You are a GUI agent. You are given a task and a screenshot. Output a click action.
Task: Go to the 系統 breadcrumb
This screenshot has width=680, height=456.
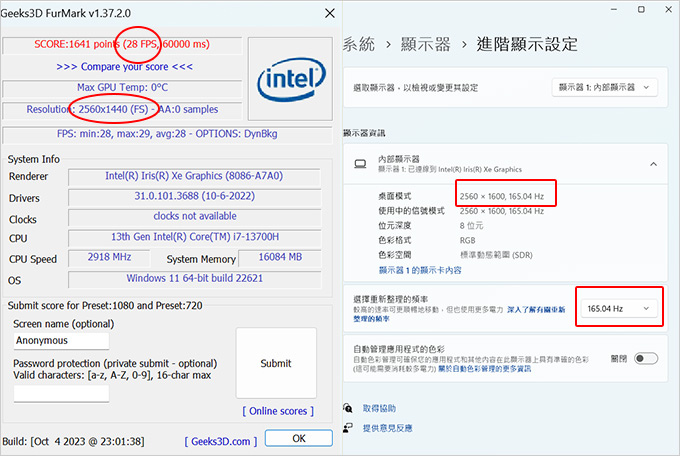pos(359,44)
